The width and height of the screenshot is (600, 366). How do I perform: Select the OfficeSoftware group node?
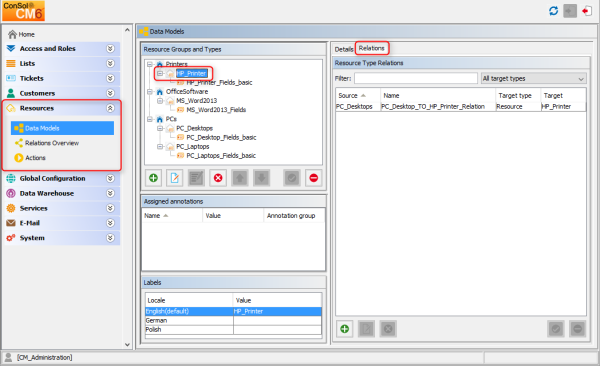click(x=187, y=92)
